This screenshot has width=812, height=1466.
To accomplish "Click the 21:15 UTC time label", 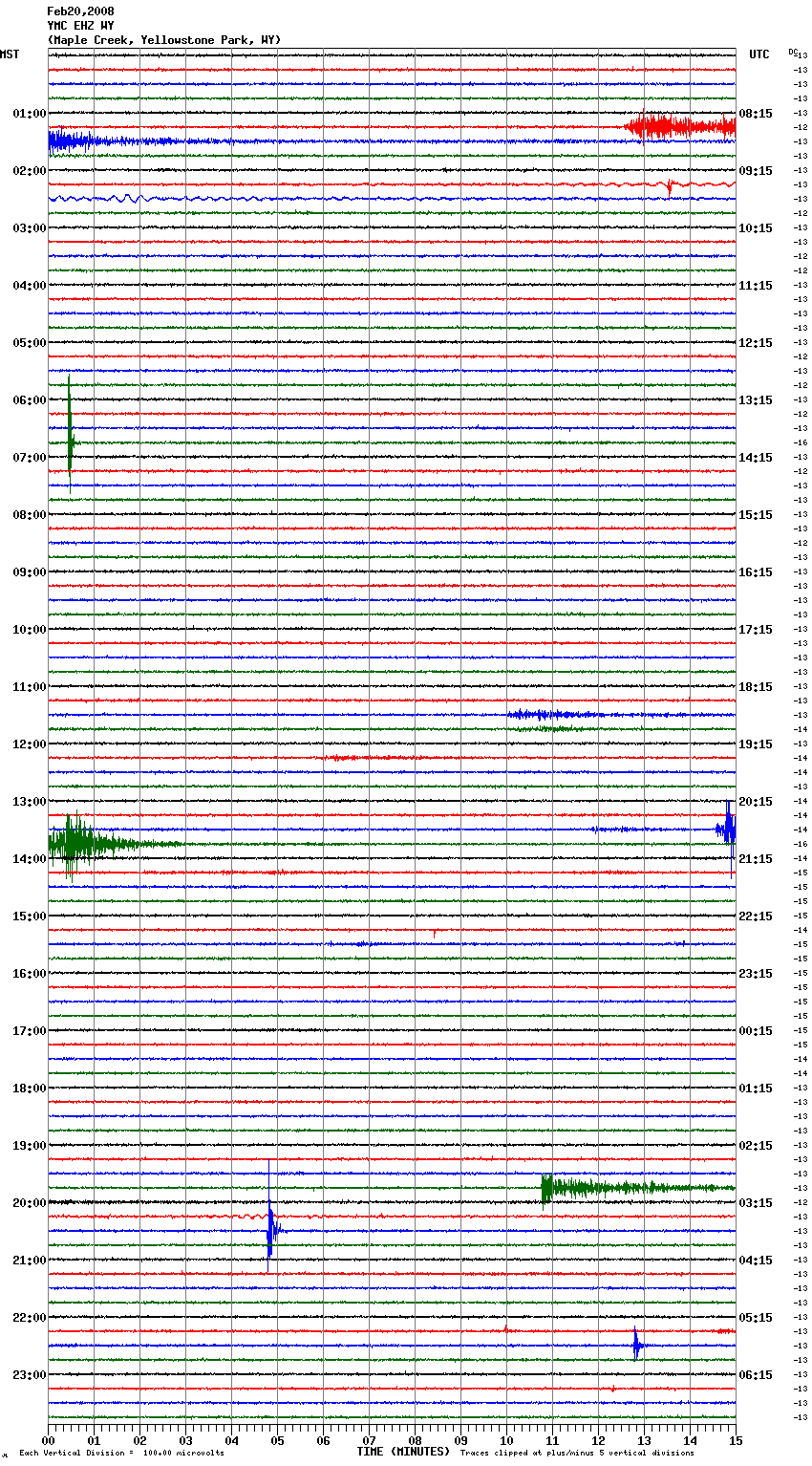I will [x=756, y=859].
